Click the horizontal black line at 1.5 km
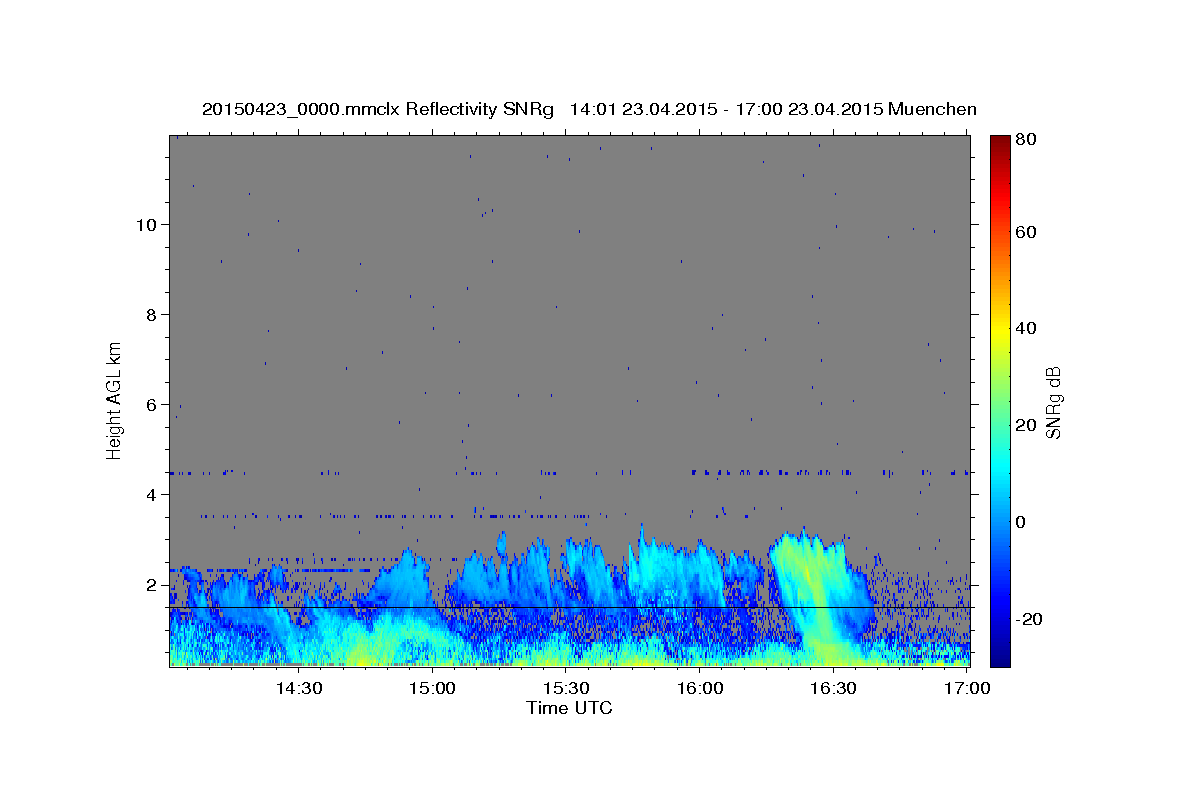This screenshot has width=1200, height=800. (x=570, y=607)
